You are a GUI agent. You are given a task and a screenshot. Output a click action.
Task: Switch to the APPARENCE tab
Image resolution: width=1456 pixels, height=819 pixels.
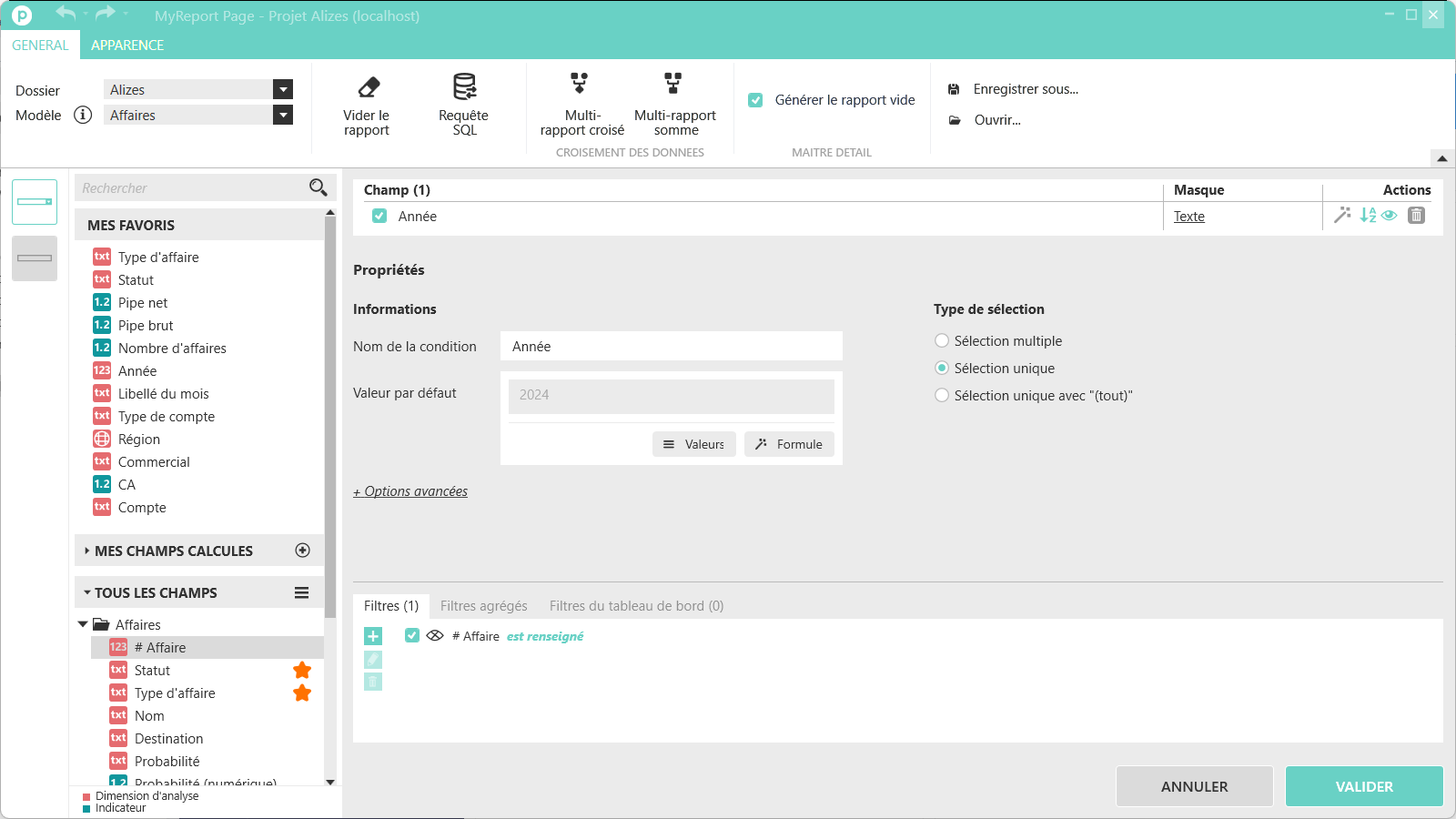[x=127, y=45]
